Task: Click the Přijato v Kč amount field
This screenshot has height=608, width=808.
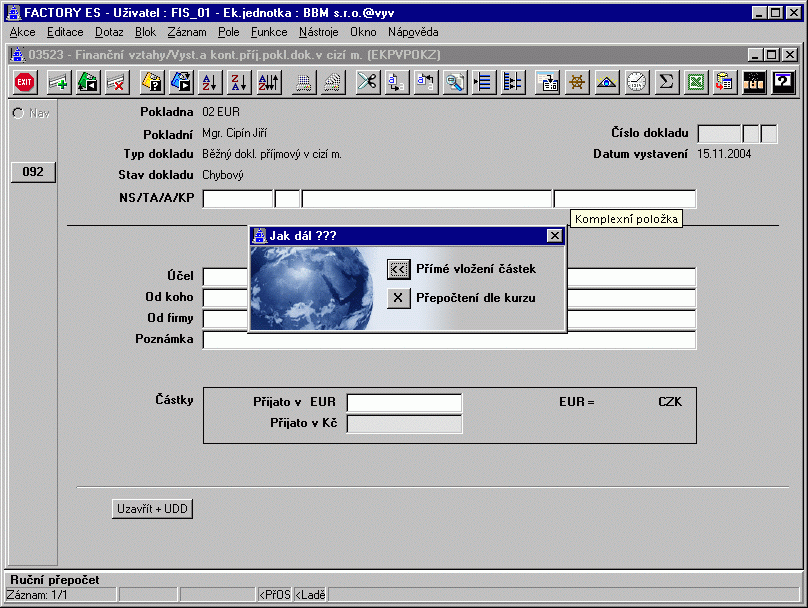Action: [x=405, y=424]
